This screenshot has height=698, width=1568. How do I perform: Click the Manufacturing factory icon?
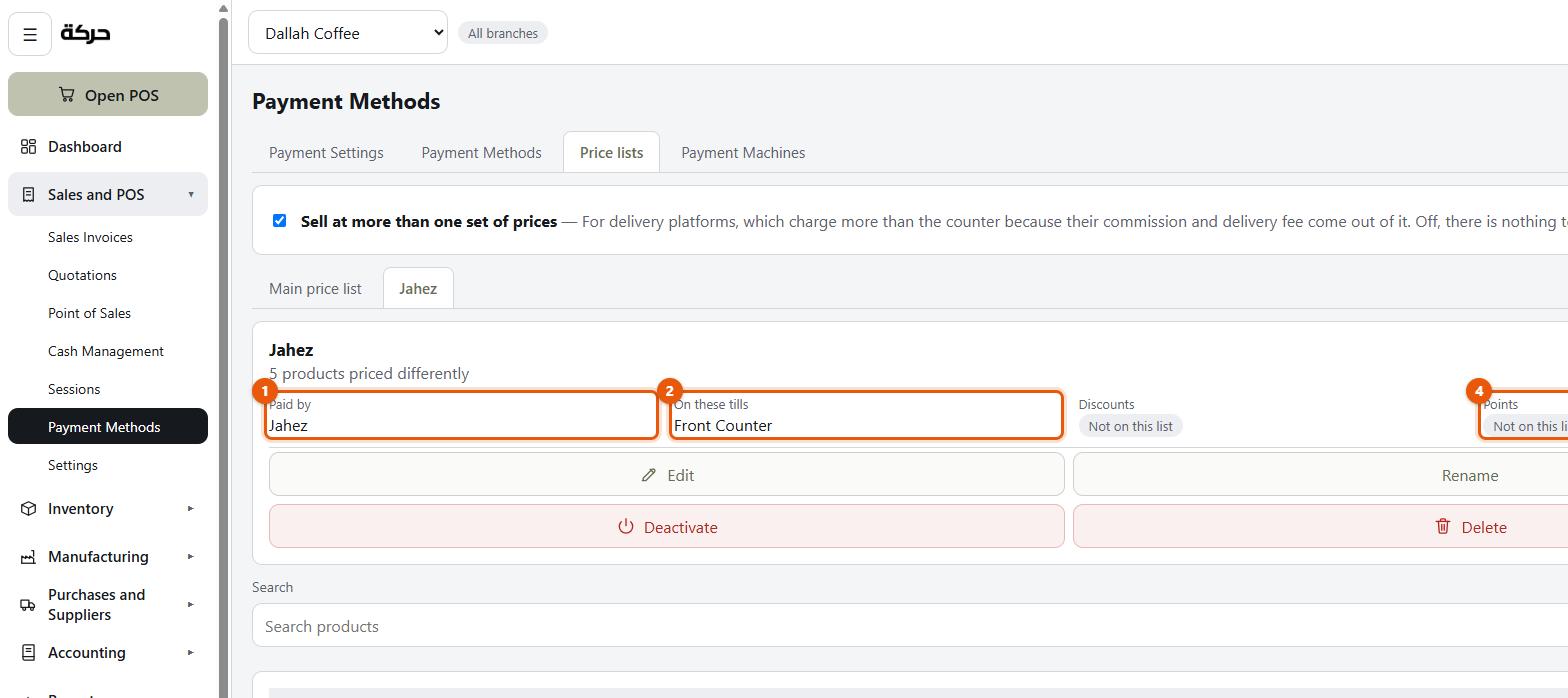point(28,557)
